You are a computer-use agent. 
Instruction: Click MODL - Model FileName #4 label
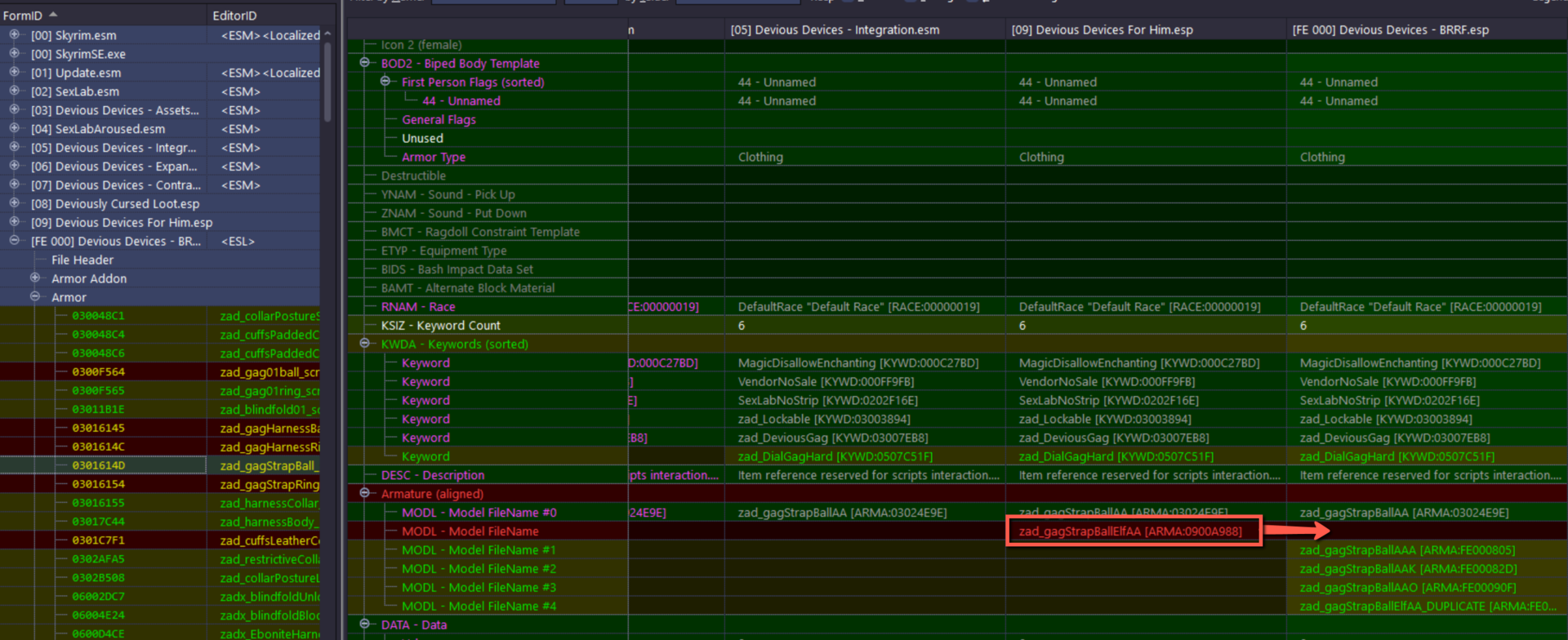(479, 607)
